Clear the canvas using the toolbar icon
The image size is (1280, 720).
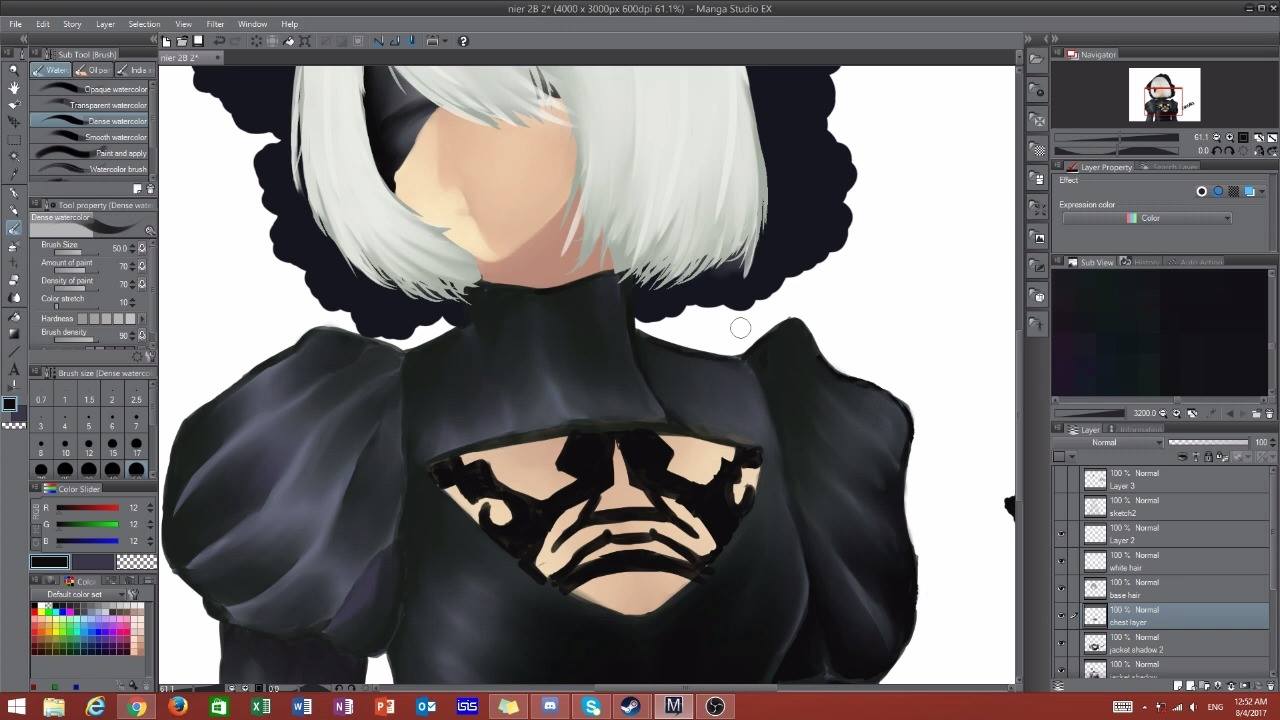click(x=256, y=41)
